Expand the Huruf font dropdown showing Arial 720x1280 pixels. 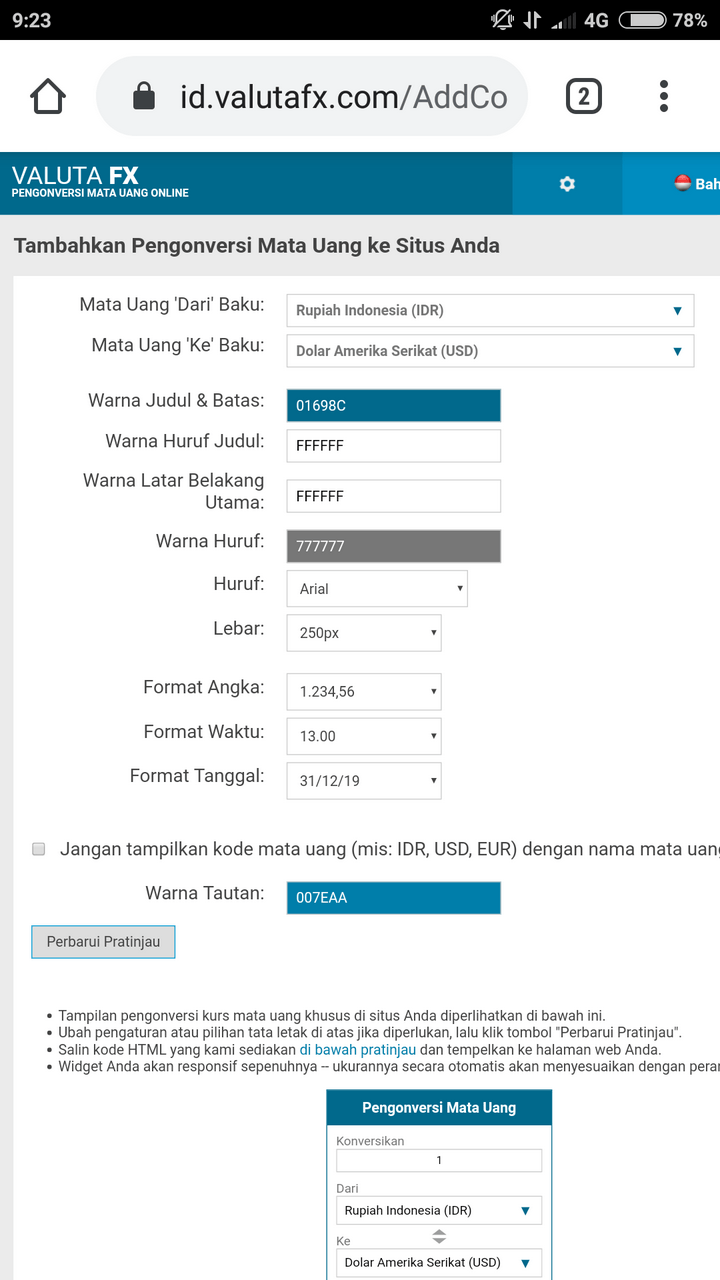coord(377,589)
